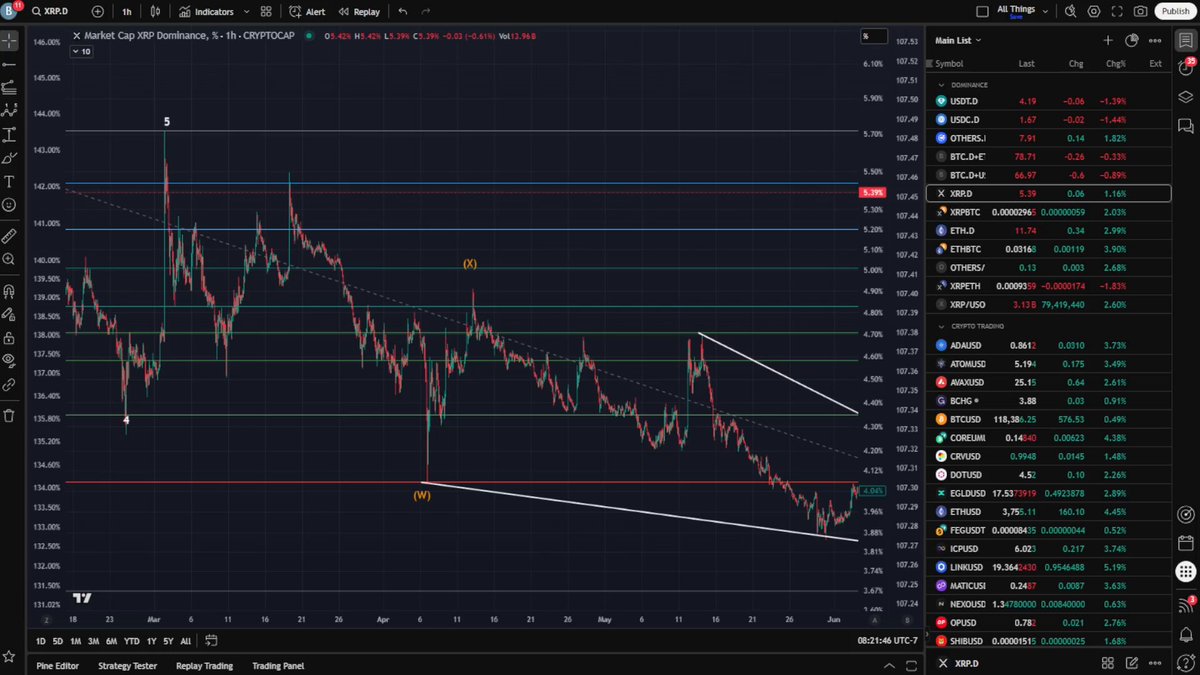Open the object tree layers icon

(1186, 97)
